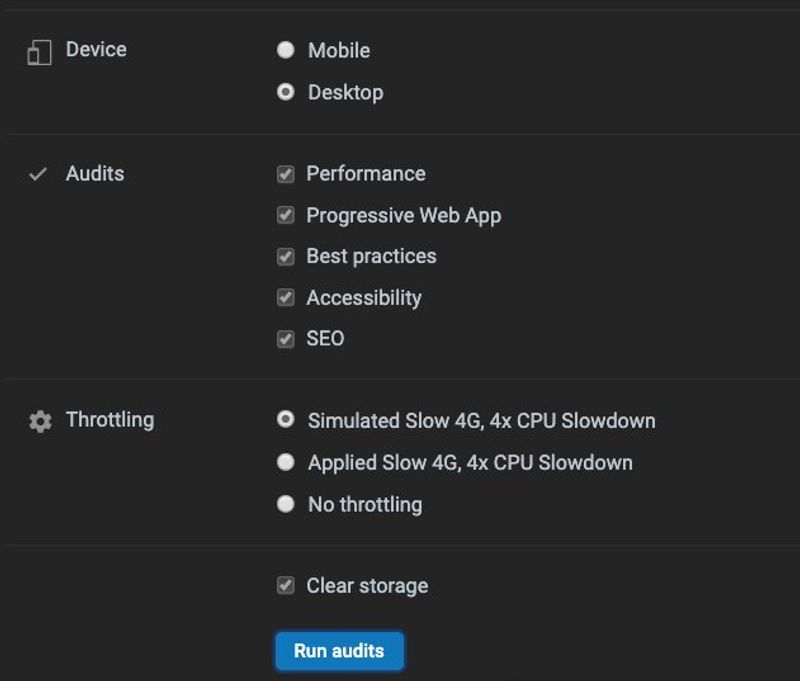Click the Device phone-tablet icon
This screenshot has height=681, width=800.
pos(39,53)
